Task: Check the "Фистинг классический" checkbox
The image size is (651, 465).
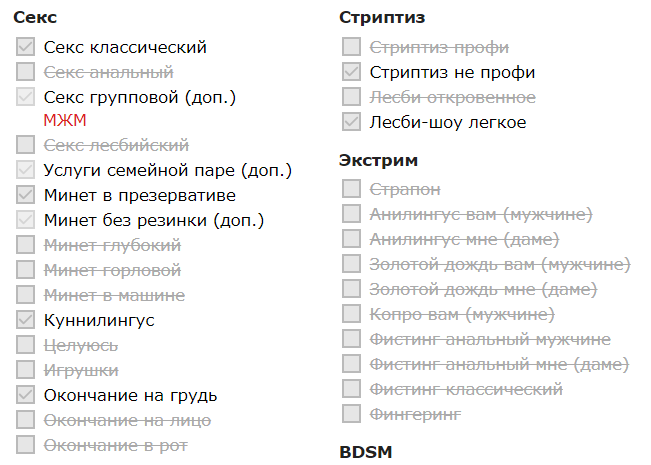Action: click(x=350, y=388)
